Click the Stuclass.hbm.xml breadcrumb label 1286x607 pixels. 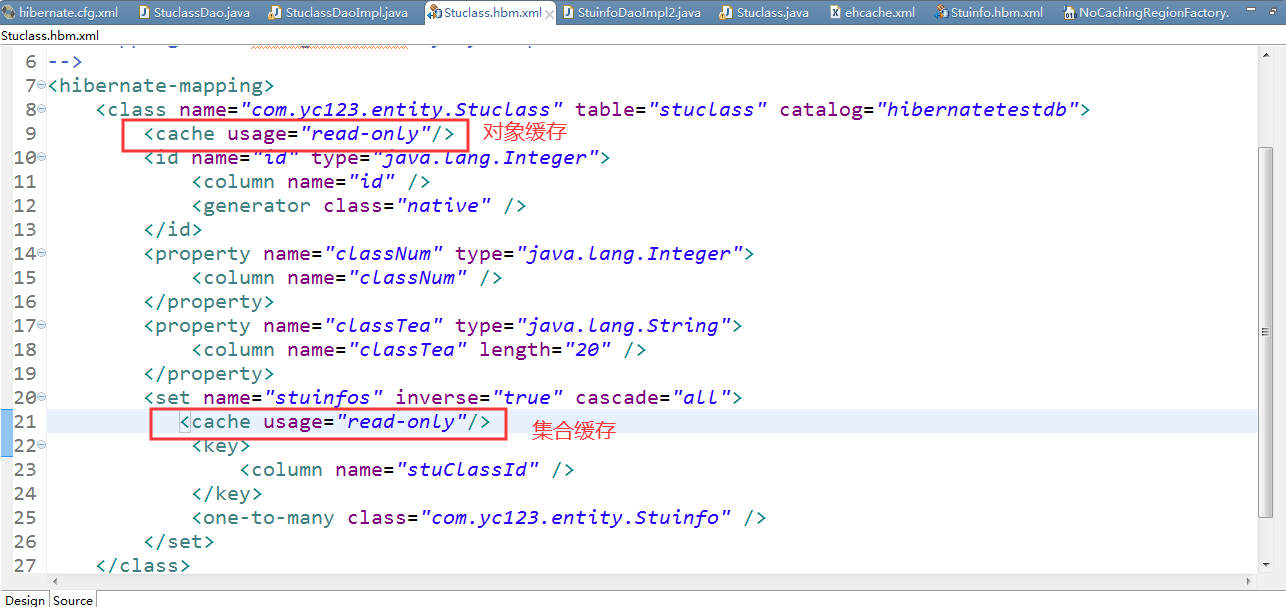pos(50,35)
